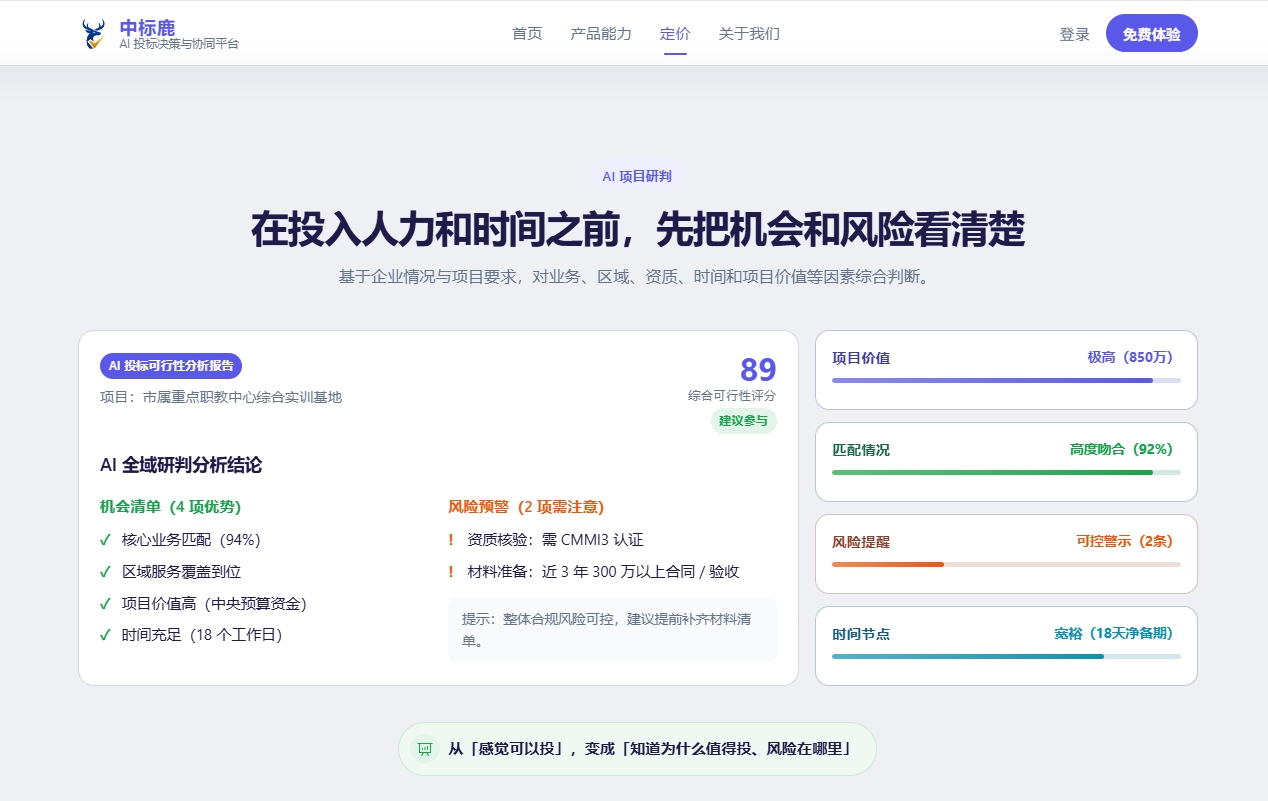Click the main headline 在投入人力和时间之前

click(x=638, y=230)
